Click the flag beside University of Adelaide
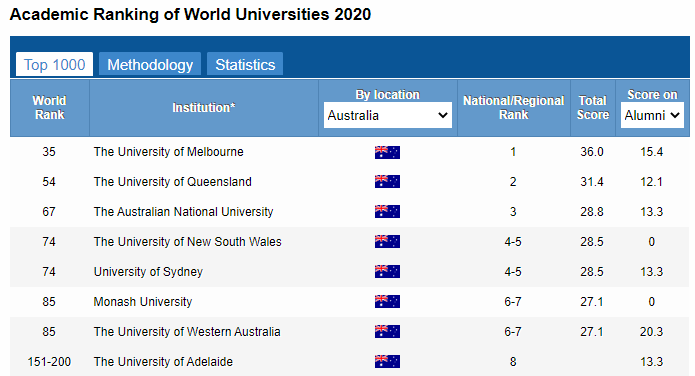This screenshot has height=376, width=695. (387, 362)
